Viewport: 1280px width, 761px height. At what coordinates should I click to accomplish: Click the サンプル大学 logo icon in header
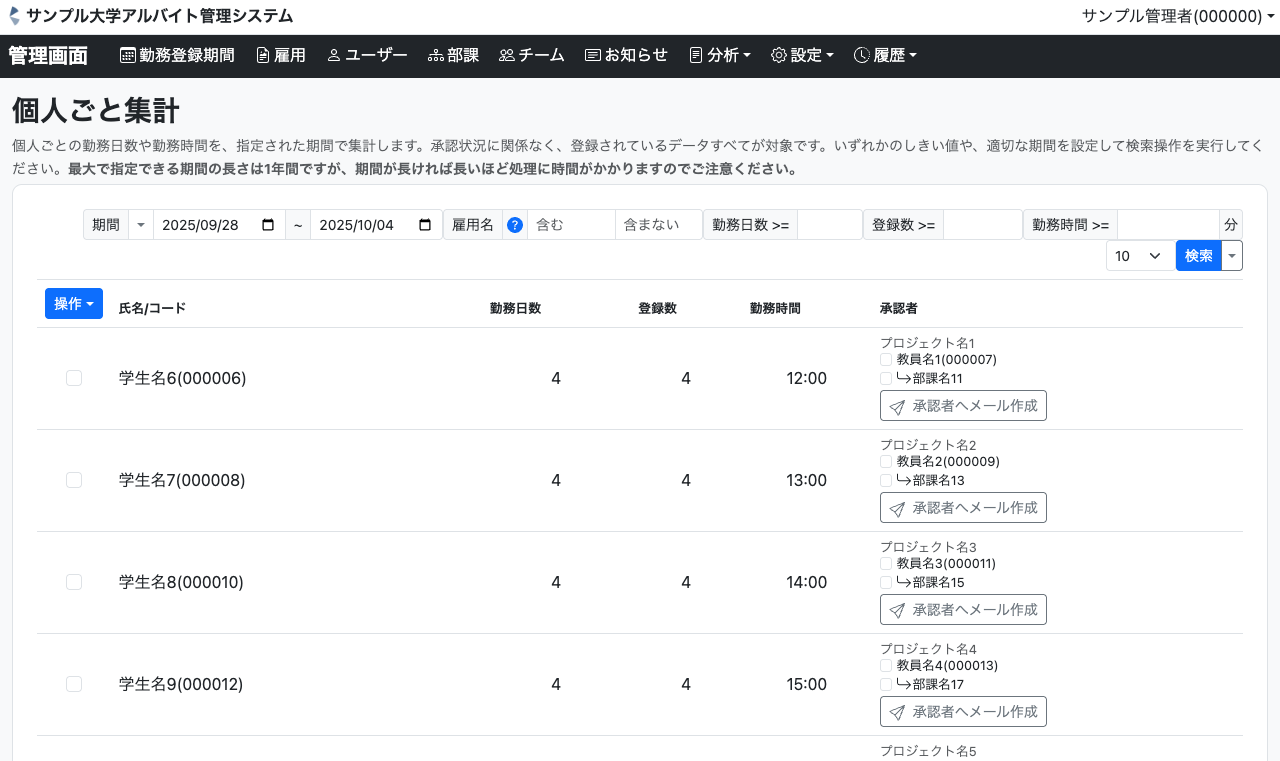click(x=14, y=16)
